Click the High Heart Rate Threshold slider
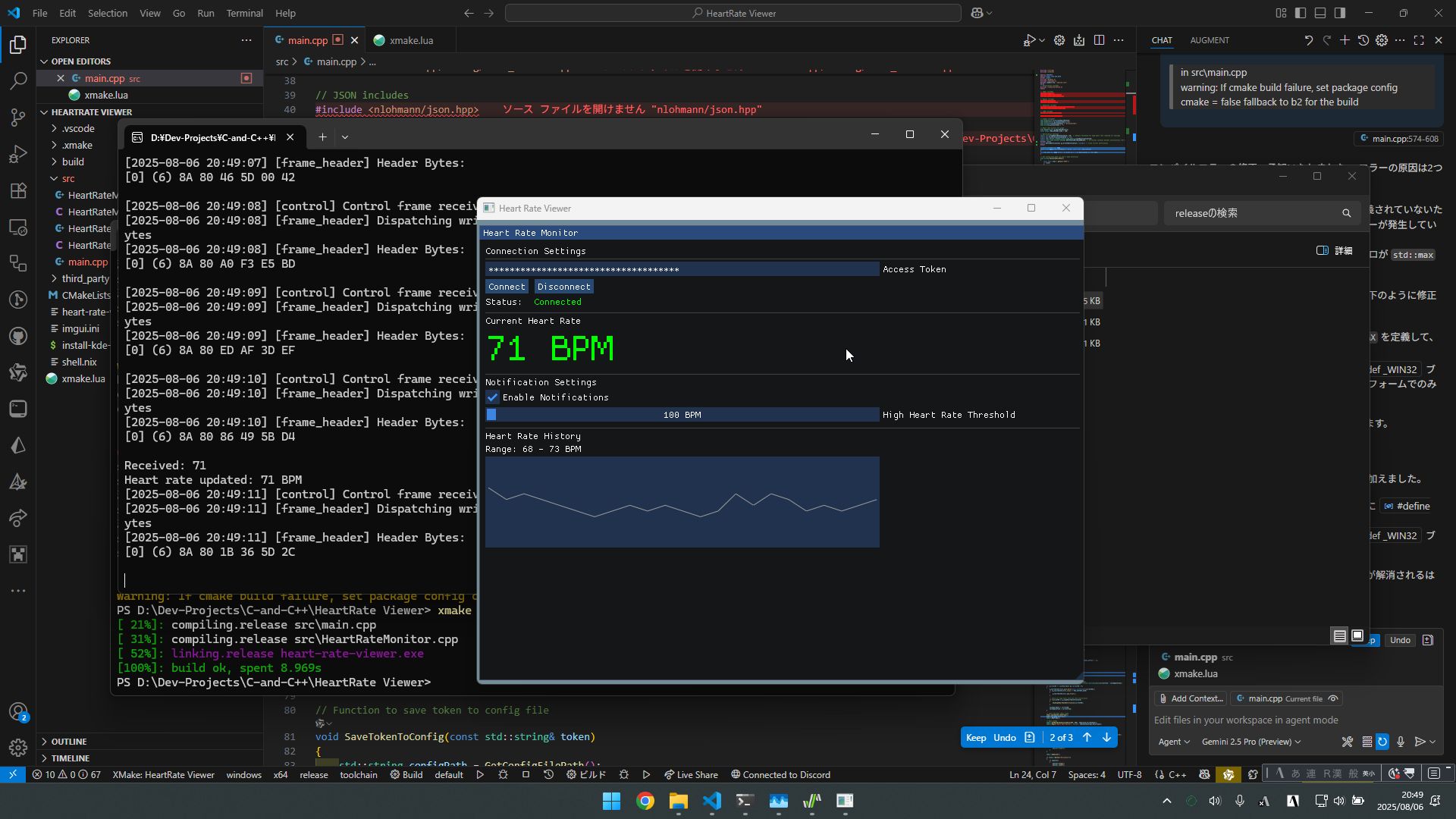 point(682,415)
